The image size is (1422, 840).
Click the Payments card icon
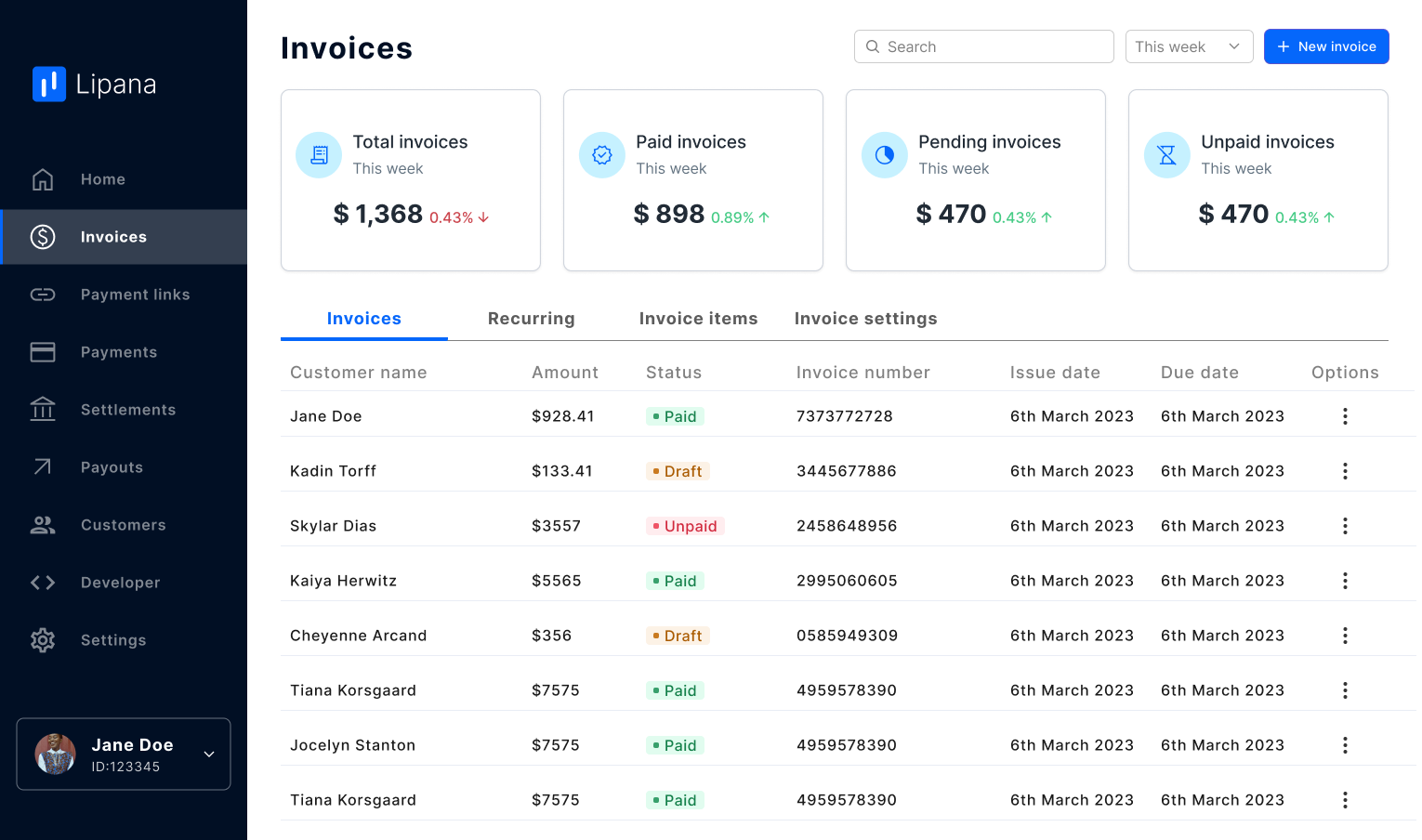click(43, 352)
